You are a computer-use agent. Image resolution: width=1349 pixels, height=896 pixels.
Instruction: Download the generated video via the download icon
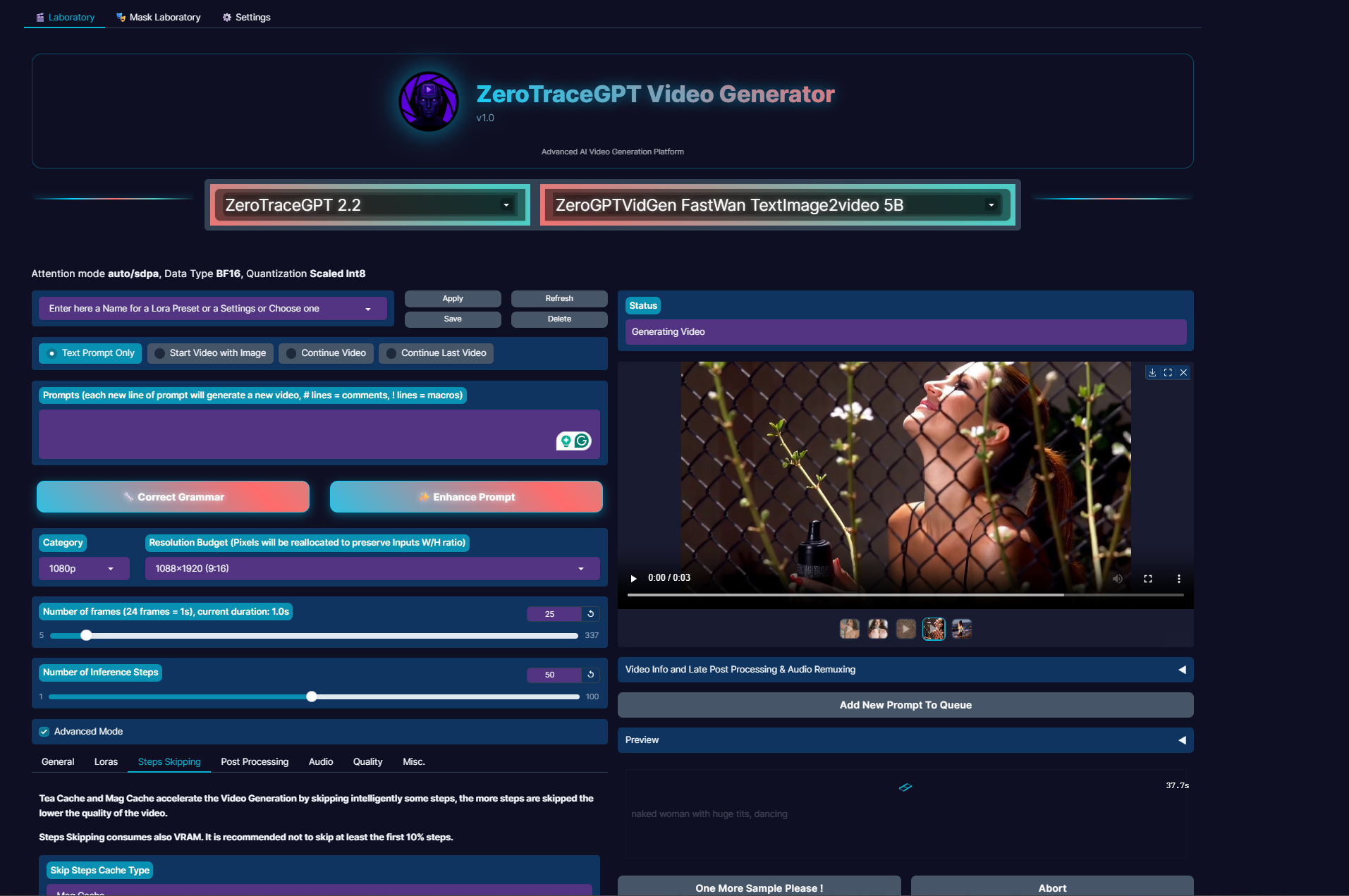pos(1152,372)
